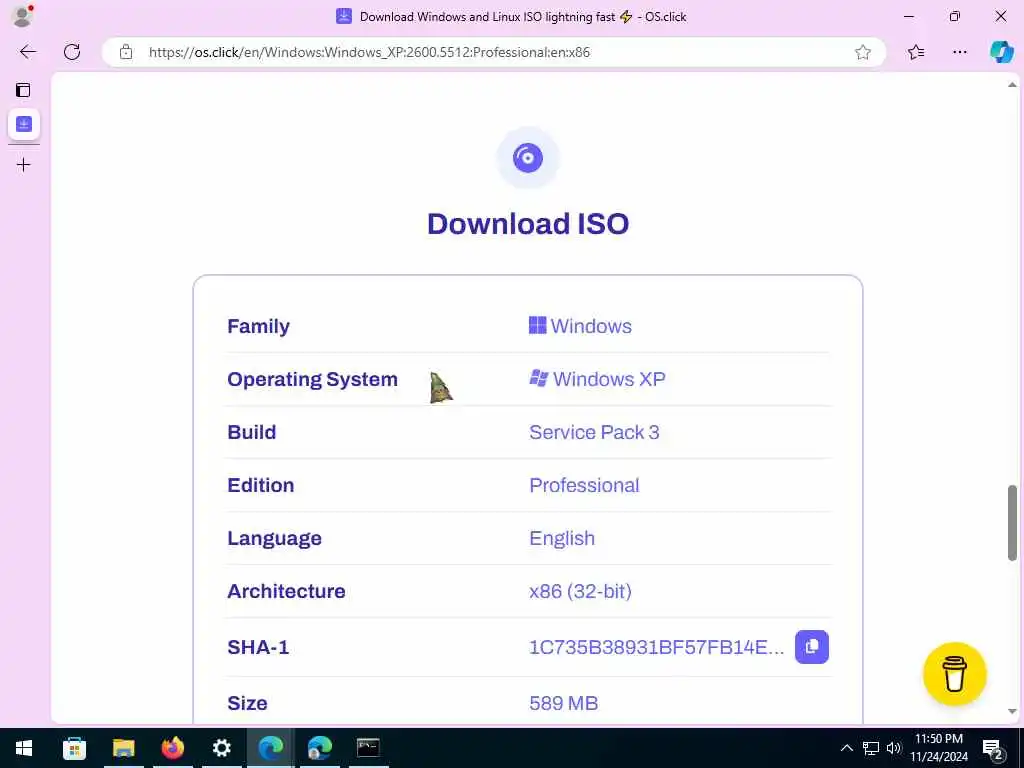This screenshot has width=1024, height=768.
Task: Click the Download ISO heading
Action: click(528, 224)
